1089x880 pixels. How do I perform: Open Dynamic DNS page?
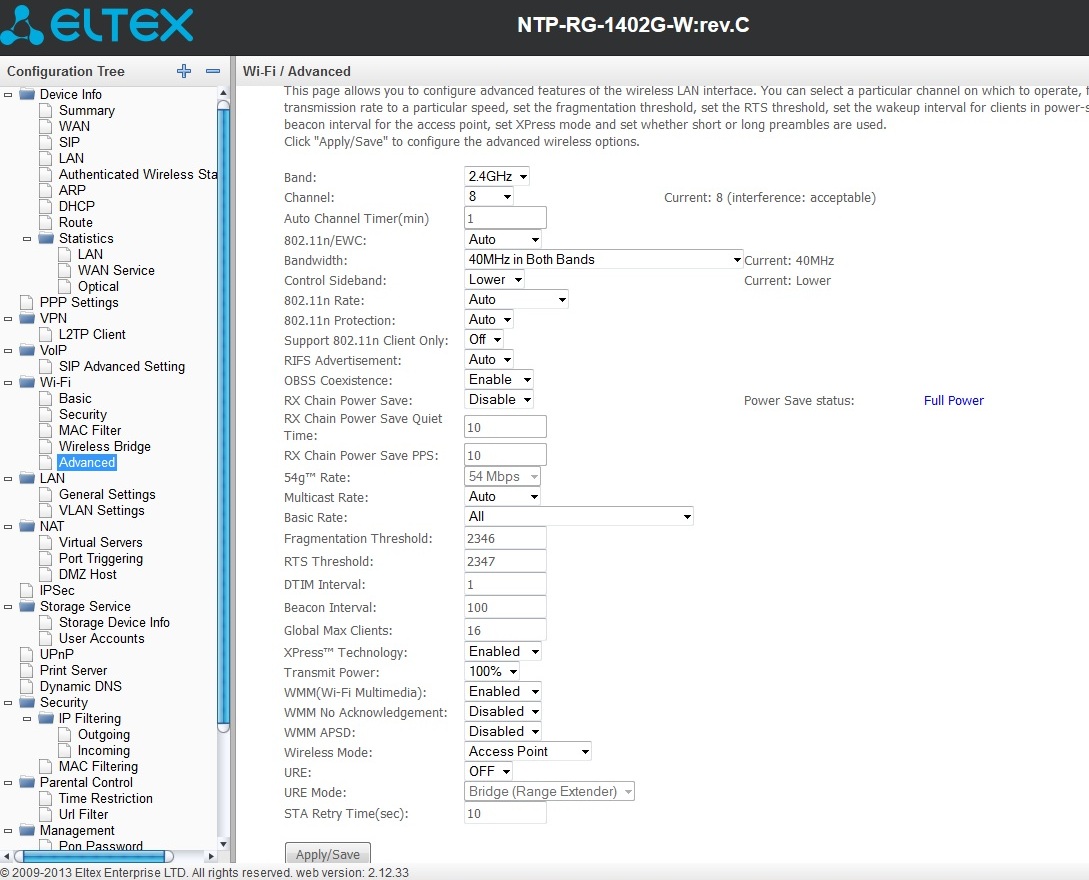point(81,686)
